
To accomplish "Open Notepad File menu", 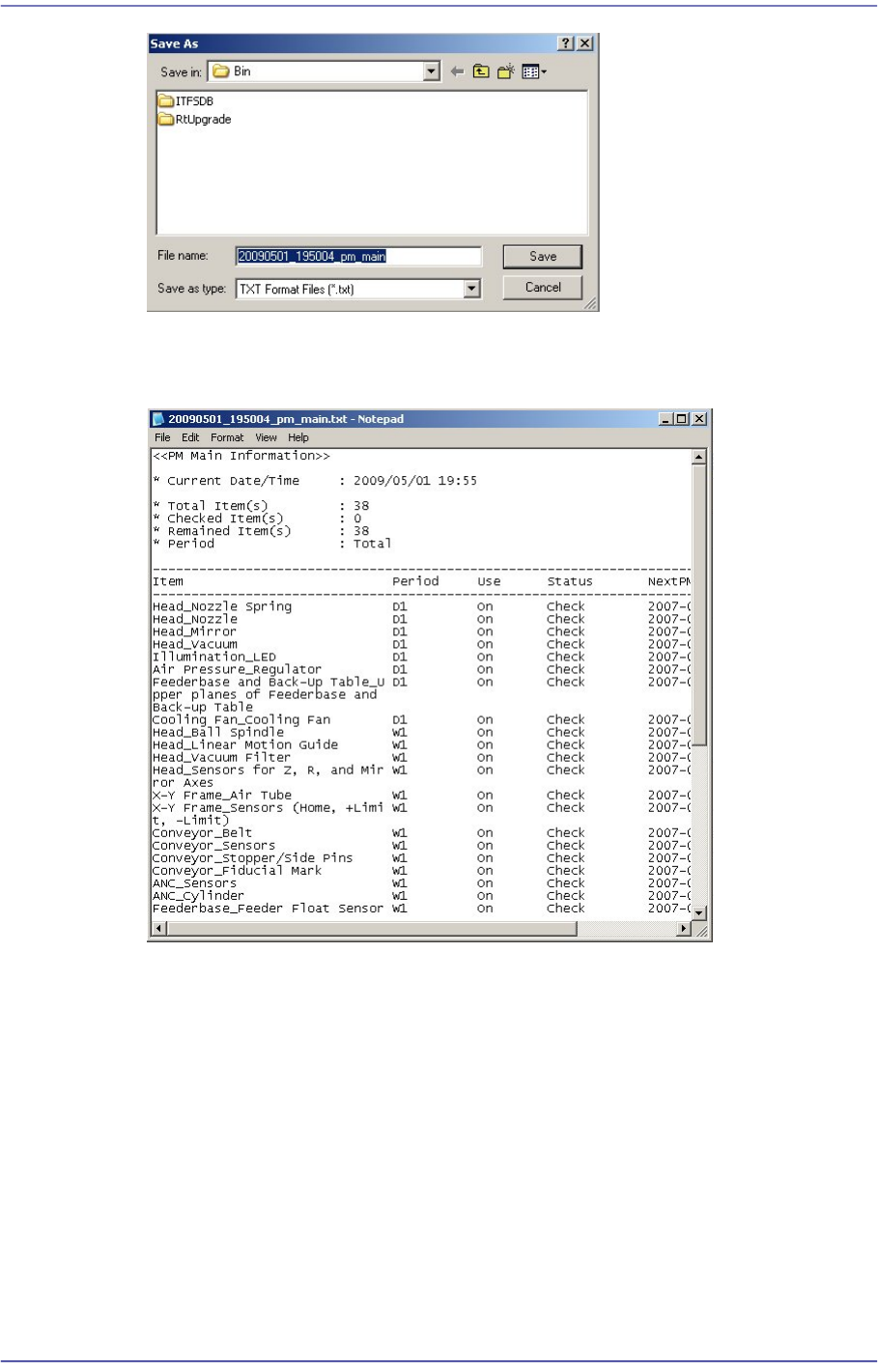I will [162, 437].
